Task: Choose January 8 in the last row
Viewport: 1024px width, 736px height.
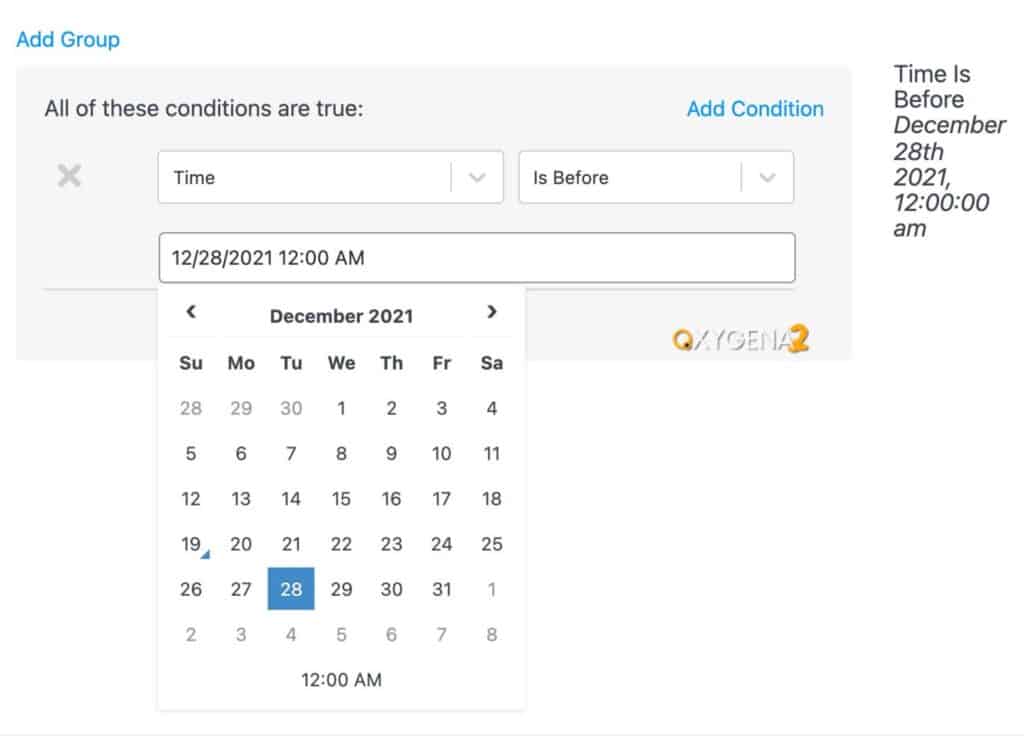Action: (x=491, y=634)
